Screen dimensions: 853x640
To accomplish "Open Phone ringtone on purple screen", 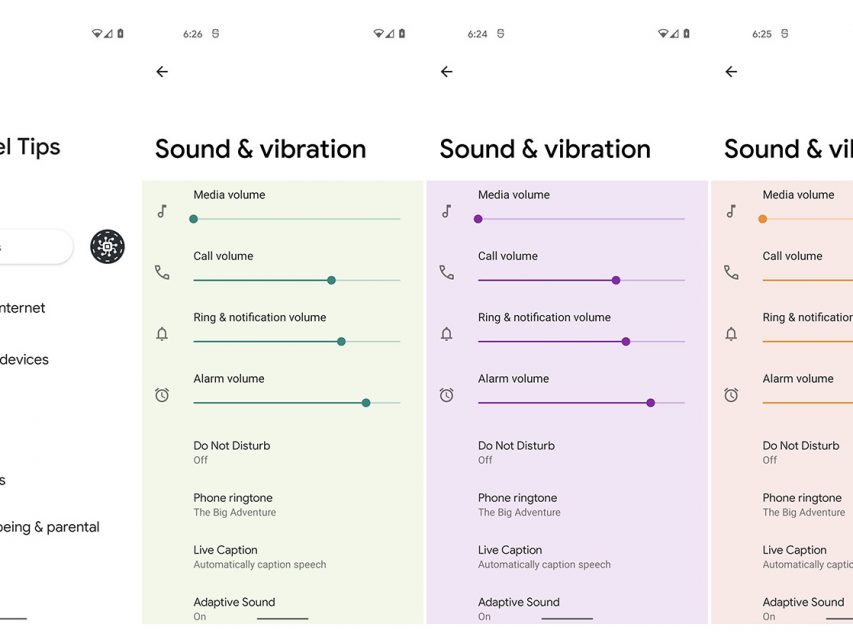I will tap(517, 504).
